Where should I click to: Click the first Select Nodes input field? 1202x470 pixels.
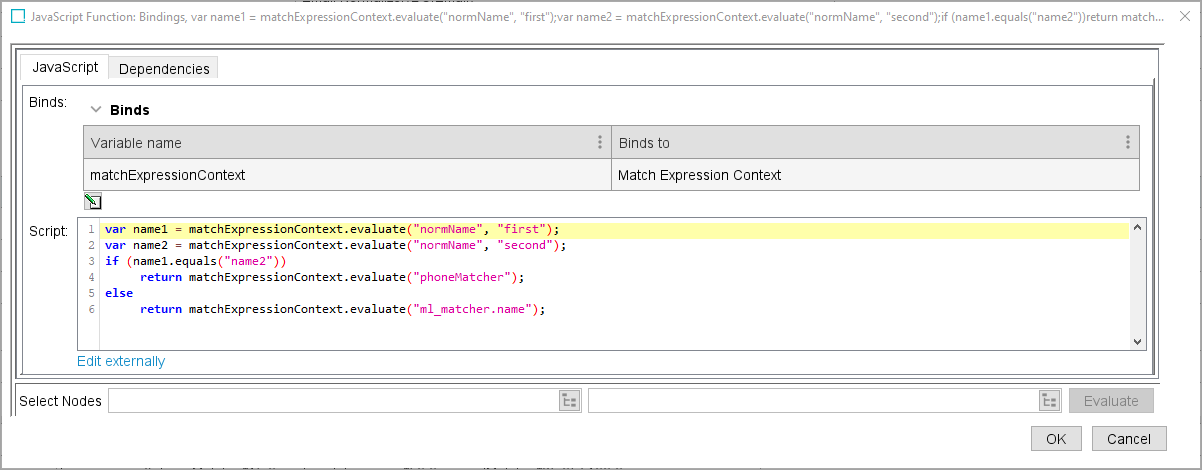tap(332, 401)
